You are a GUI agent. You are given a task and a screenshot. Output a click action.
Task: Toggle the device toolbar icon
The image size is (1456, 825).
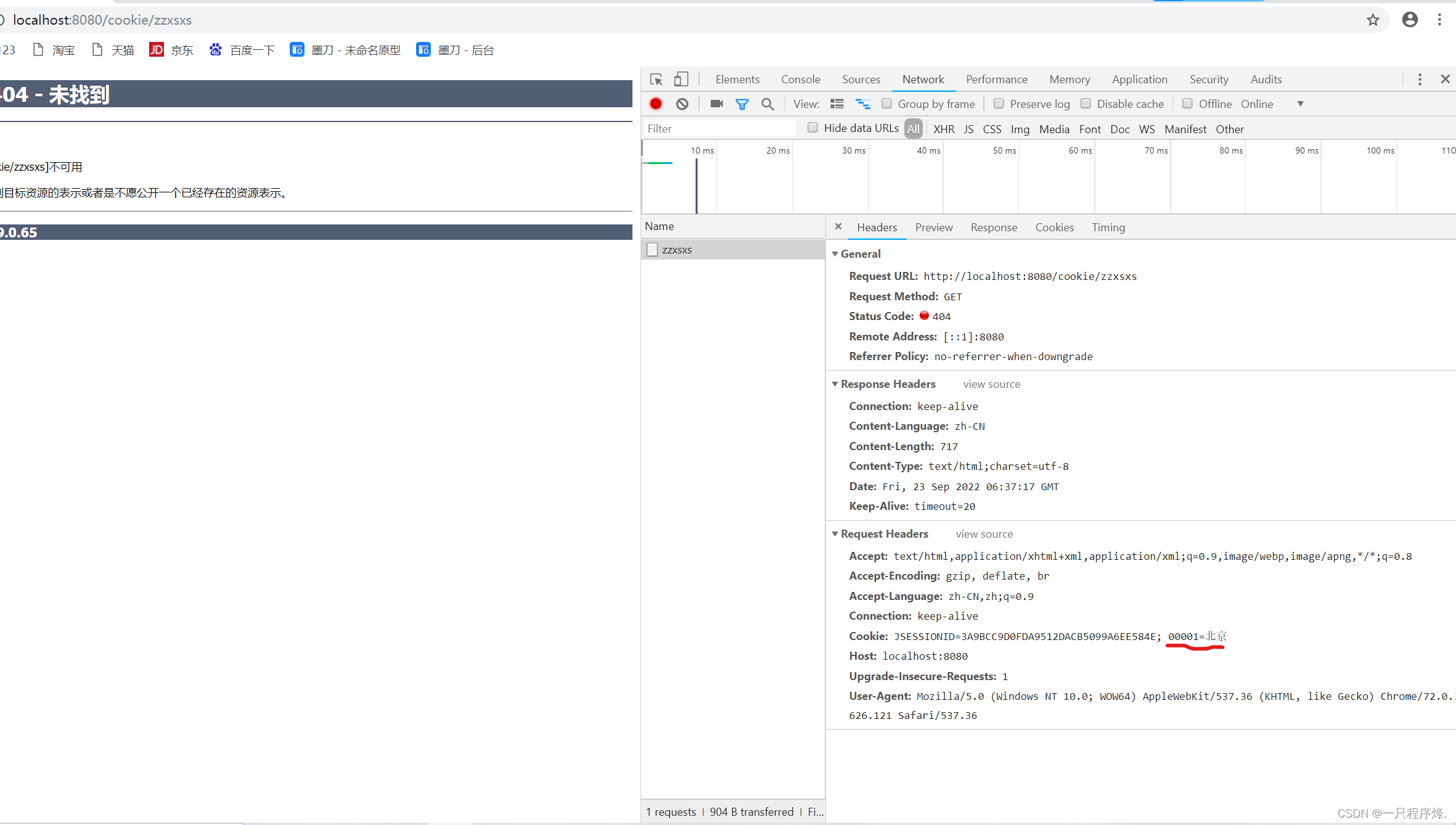pyautogui.click(x=681, y=80)
